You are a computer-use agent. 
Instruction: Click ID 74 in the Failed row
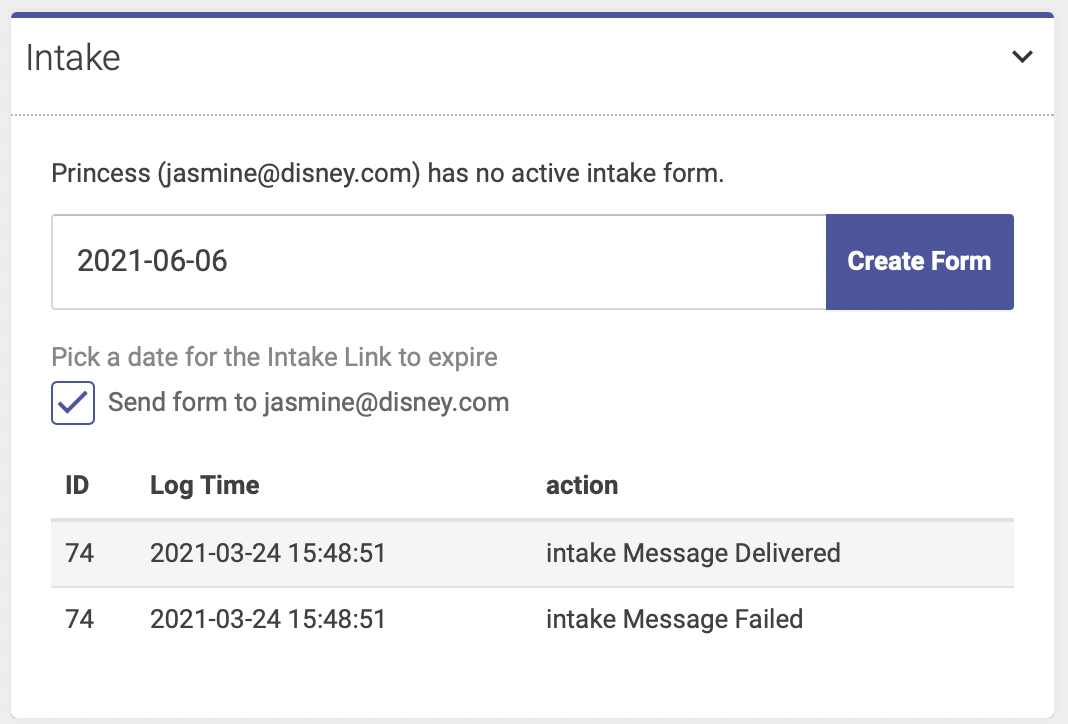80,619
